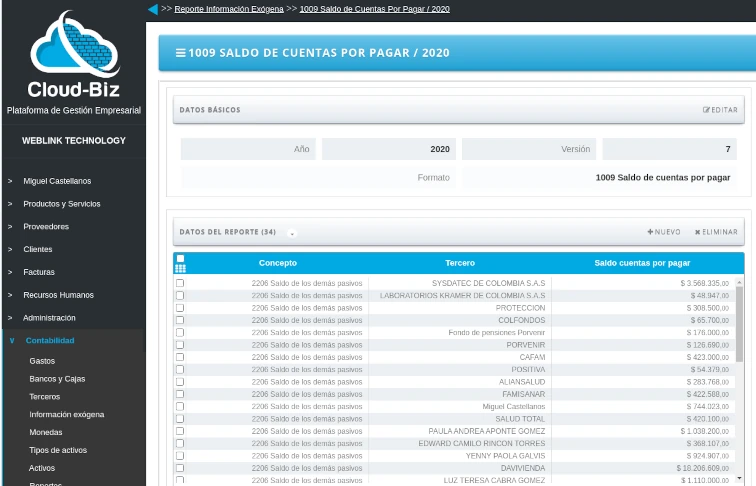Sort by Saldo cuentas por pagar header
The height and width of the screenshot is (486, 756).
642,263
